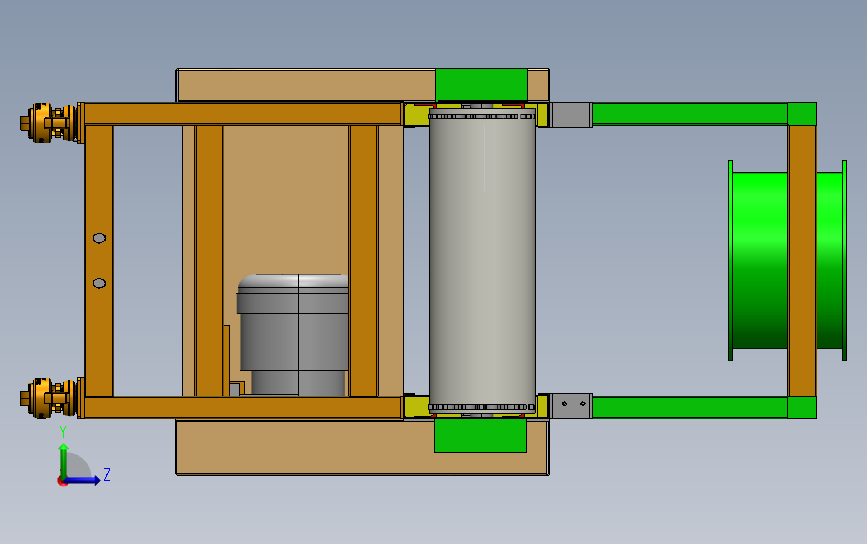867x544 pixels.
Task: Select the gray motor housing
Action: 293,334
